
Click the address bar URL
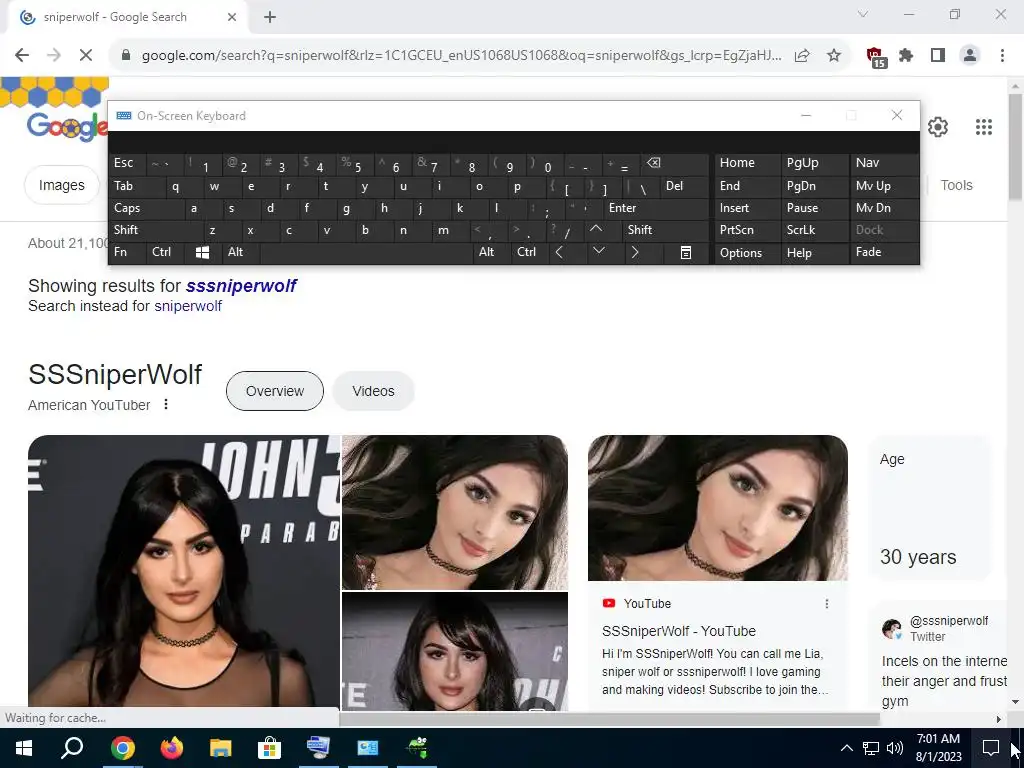click(x=461, y=56)
